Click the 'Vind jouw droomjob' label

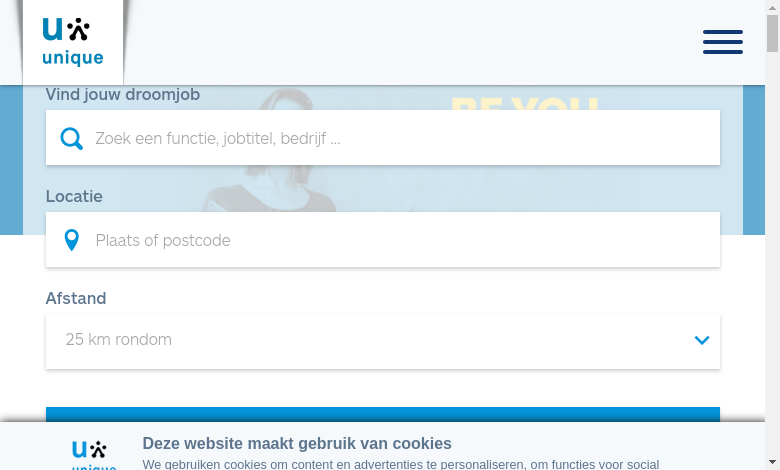[x=123, y=94]
